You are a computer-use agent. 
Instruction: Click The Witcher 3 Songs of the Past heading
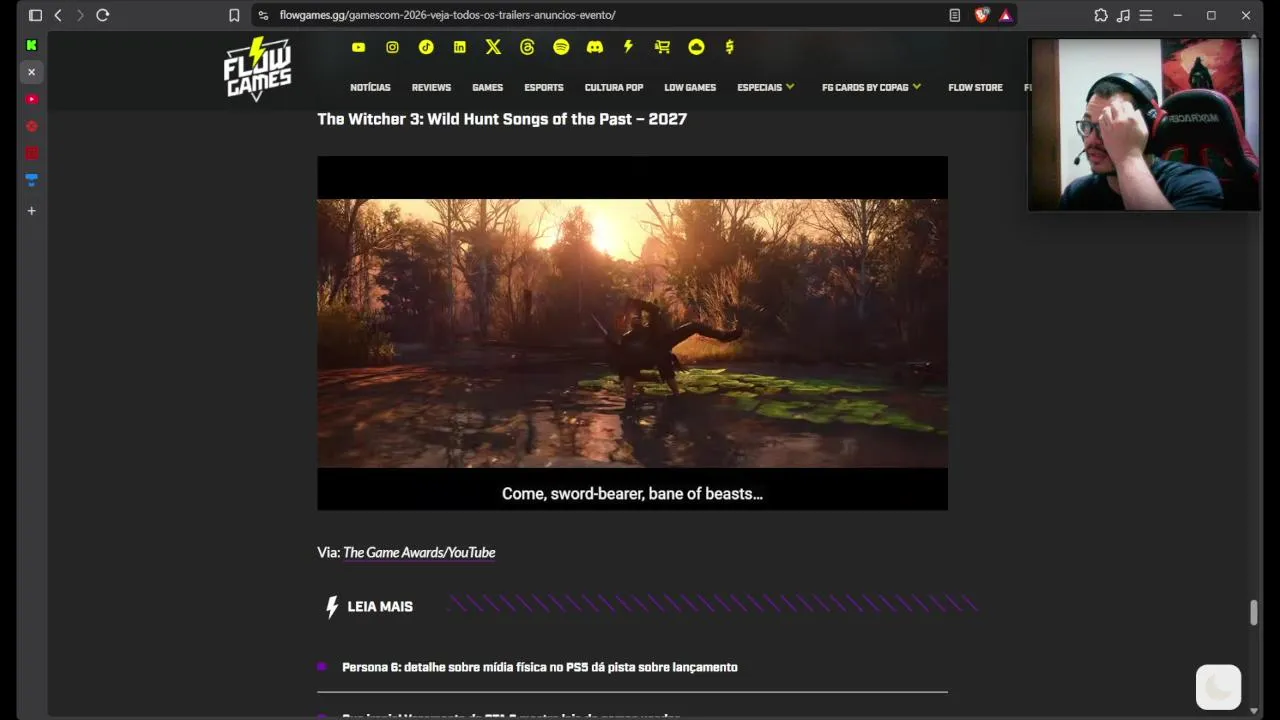tap(502, 119)
